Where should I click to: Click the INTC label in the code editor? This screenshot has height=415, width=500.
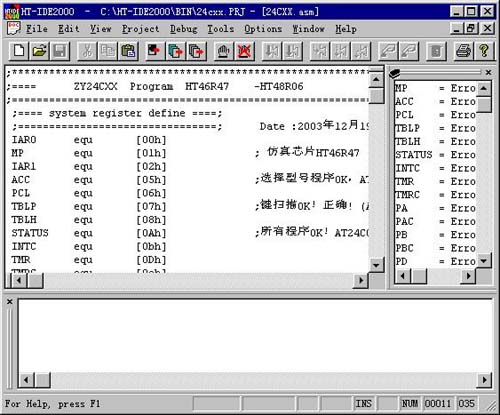pos(24,246)
